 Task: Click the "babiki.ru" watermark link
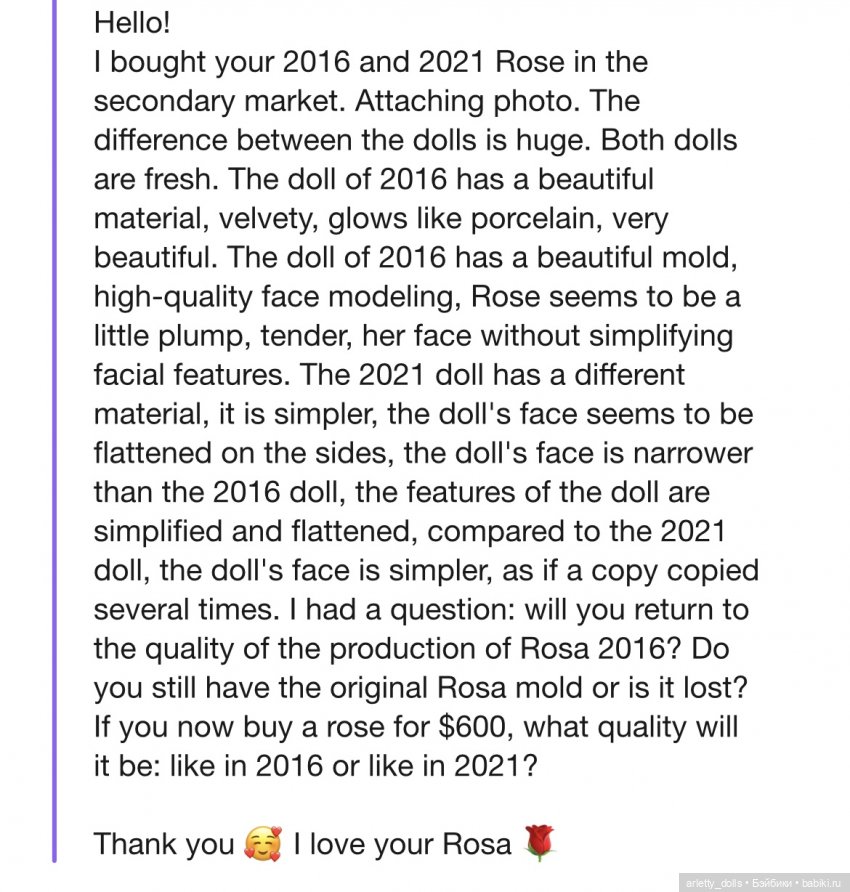[821, 882]
